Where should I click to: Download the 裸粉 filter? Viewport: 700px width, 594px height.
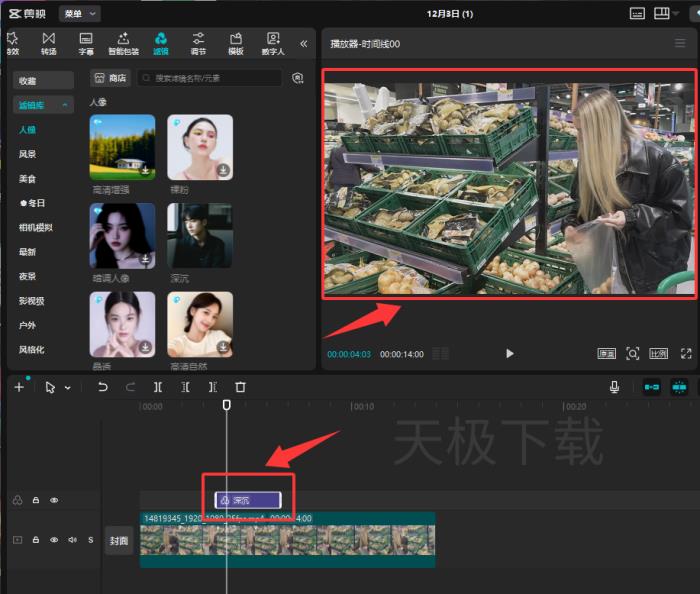tap(223, 171)
